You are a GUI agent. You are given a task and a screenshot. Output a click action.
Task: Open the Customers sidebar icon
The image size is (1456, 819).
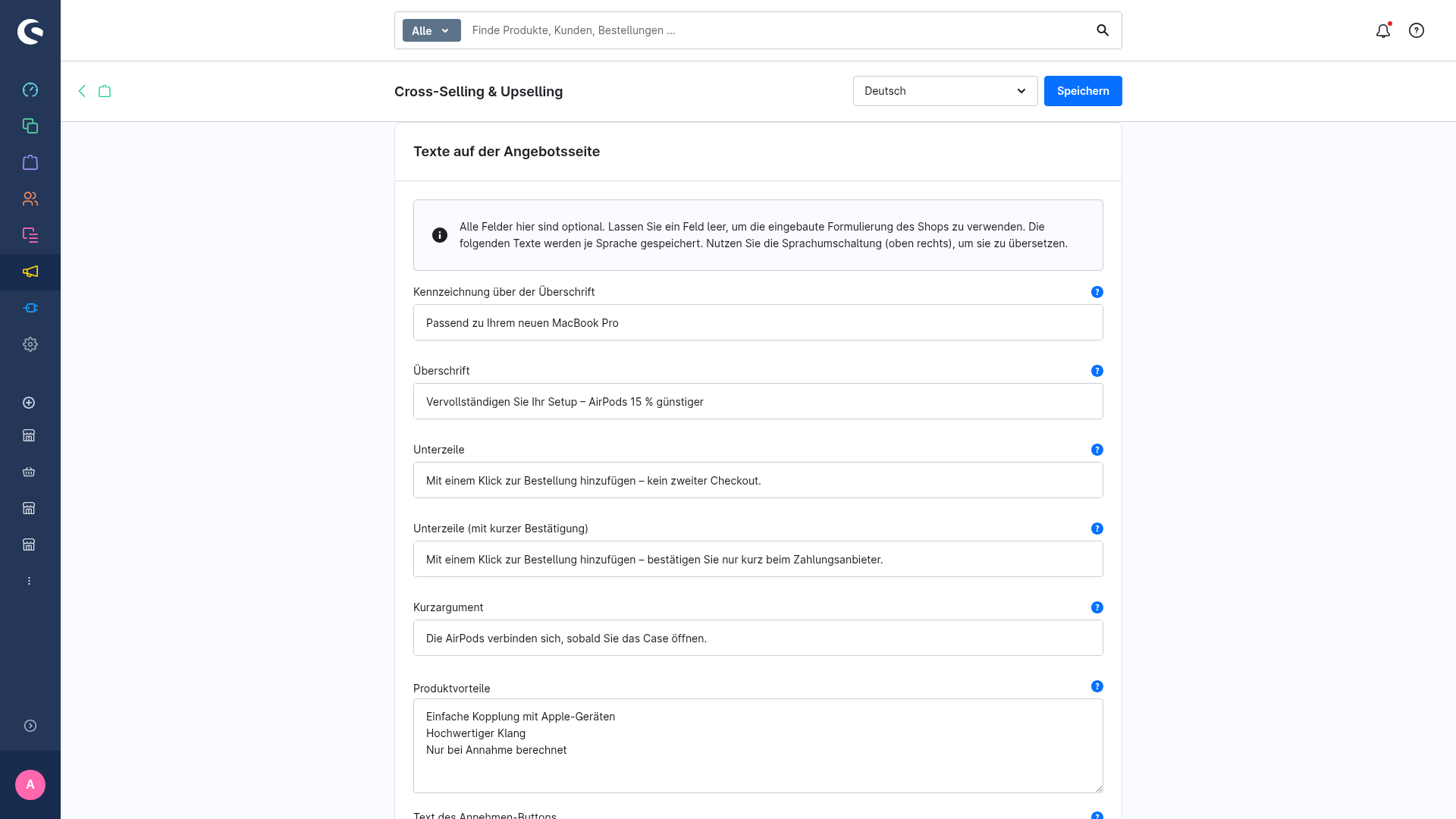point(30,199)
